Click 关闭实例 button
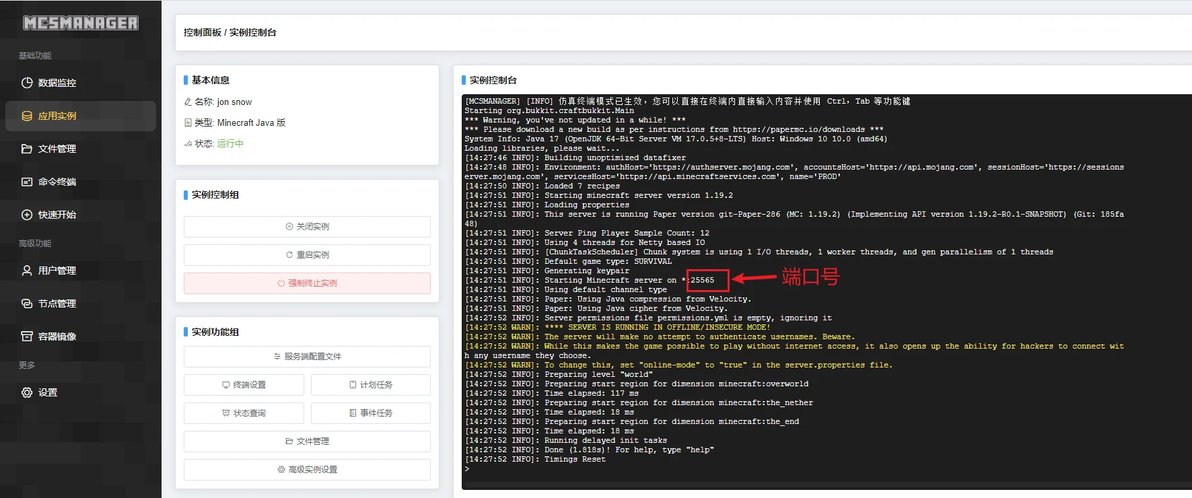 [x=307, y=227]
